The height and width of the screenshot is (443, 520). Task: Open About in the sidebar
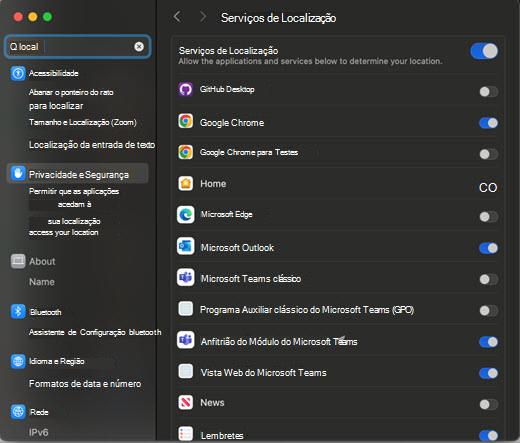[x=33, y=261]
